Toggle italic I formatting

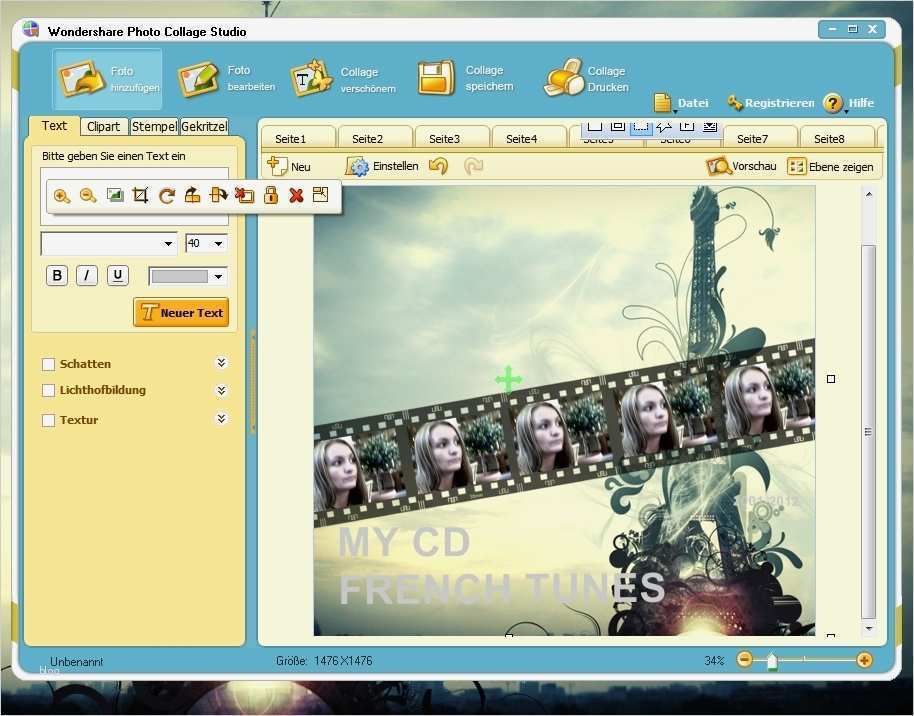[x=87, y=275]
